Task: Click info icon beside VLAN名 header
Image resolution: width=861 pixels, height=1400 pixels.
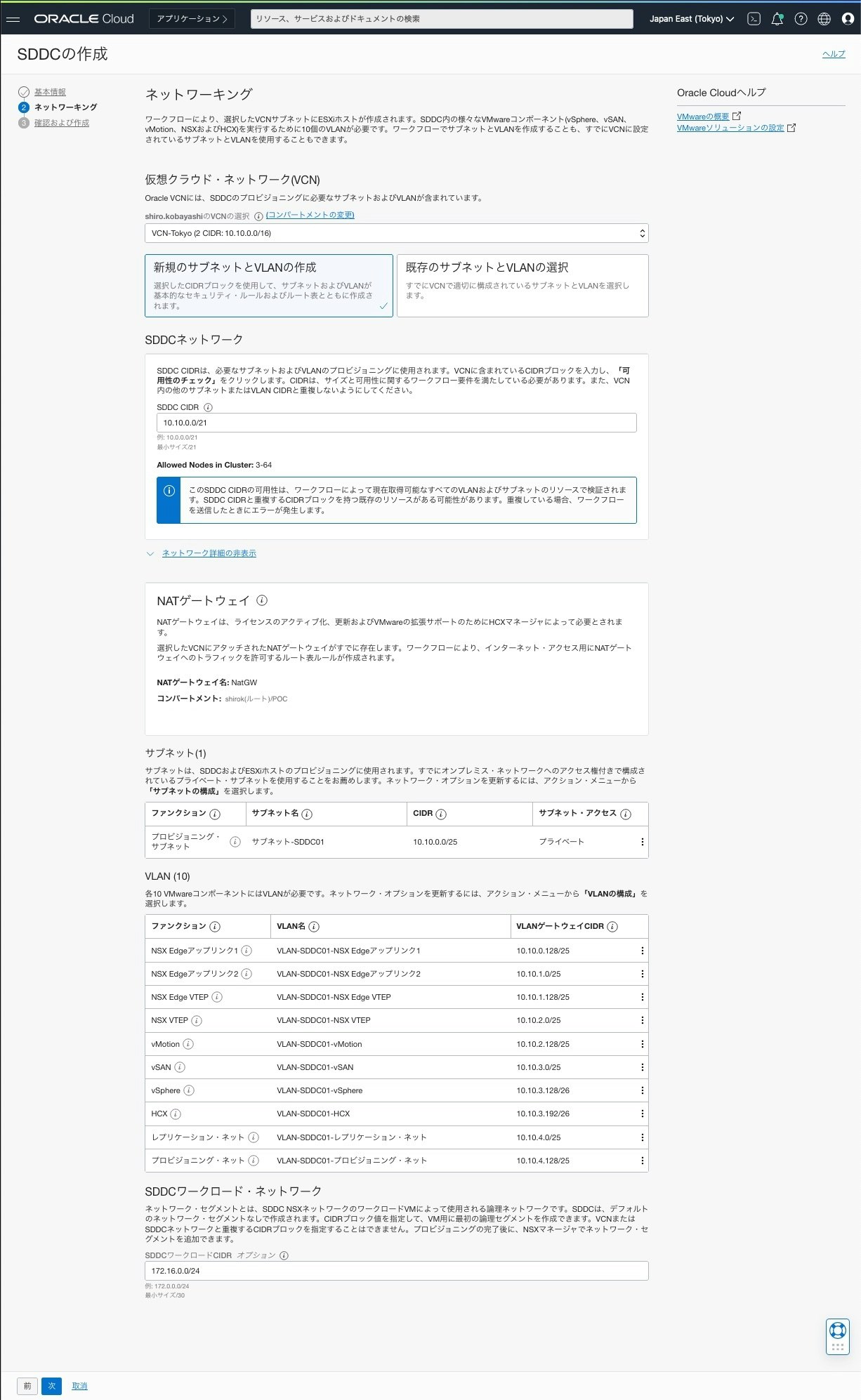Action: (314, 927)
